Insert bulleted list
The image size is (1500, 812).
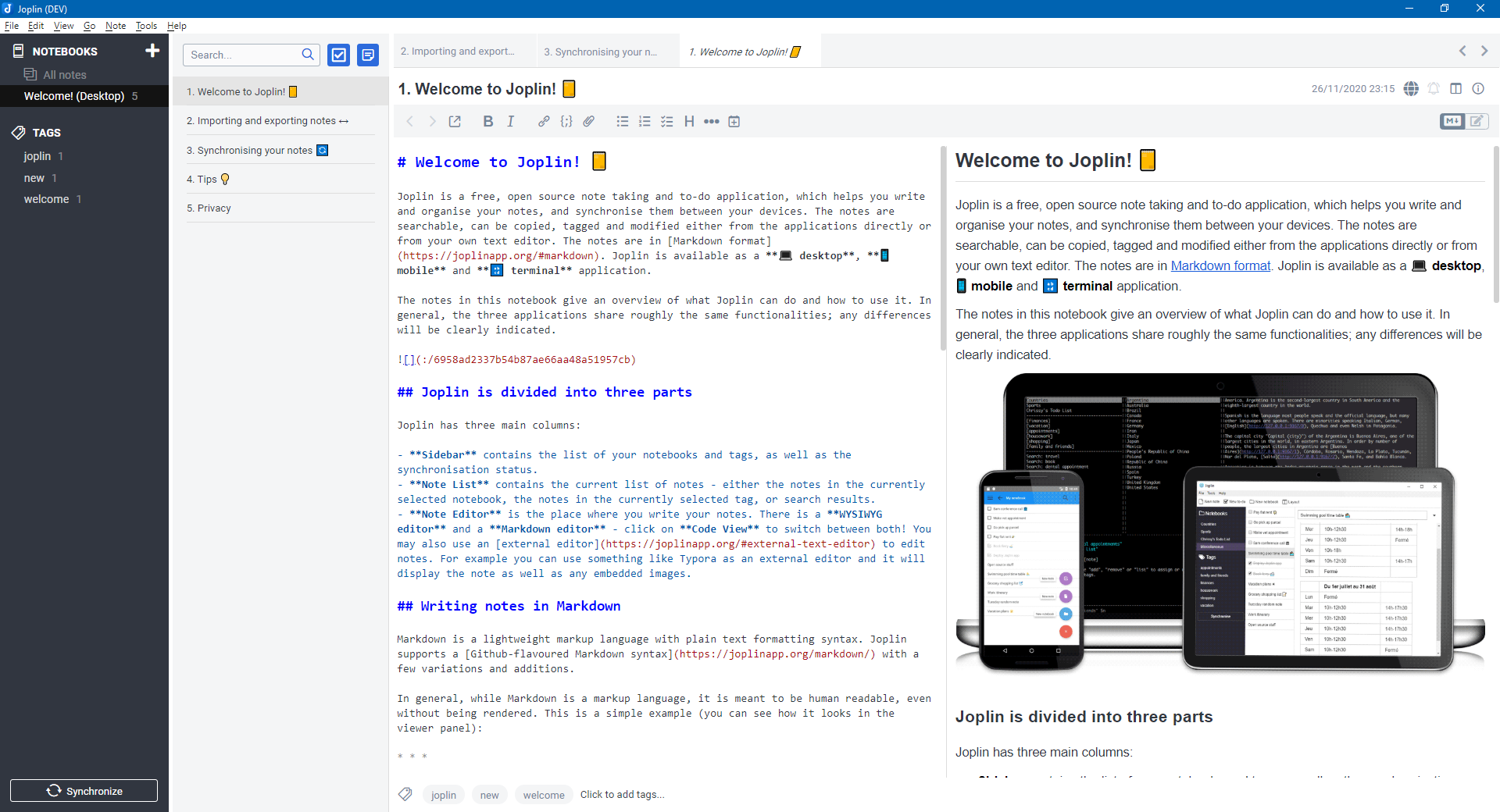[x=623, y=121]
